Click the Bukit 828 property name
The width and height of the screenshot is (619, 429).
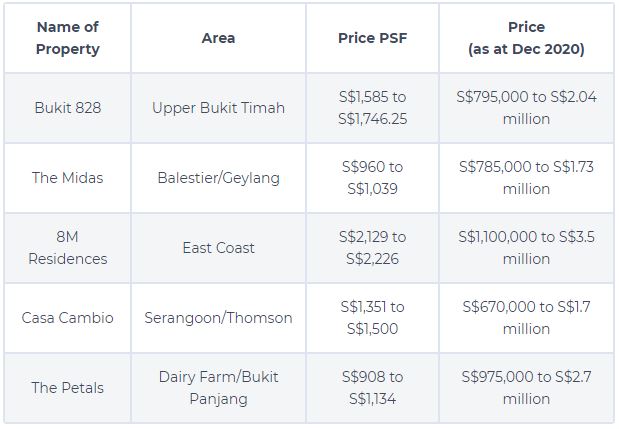point(68,108)
